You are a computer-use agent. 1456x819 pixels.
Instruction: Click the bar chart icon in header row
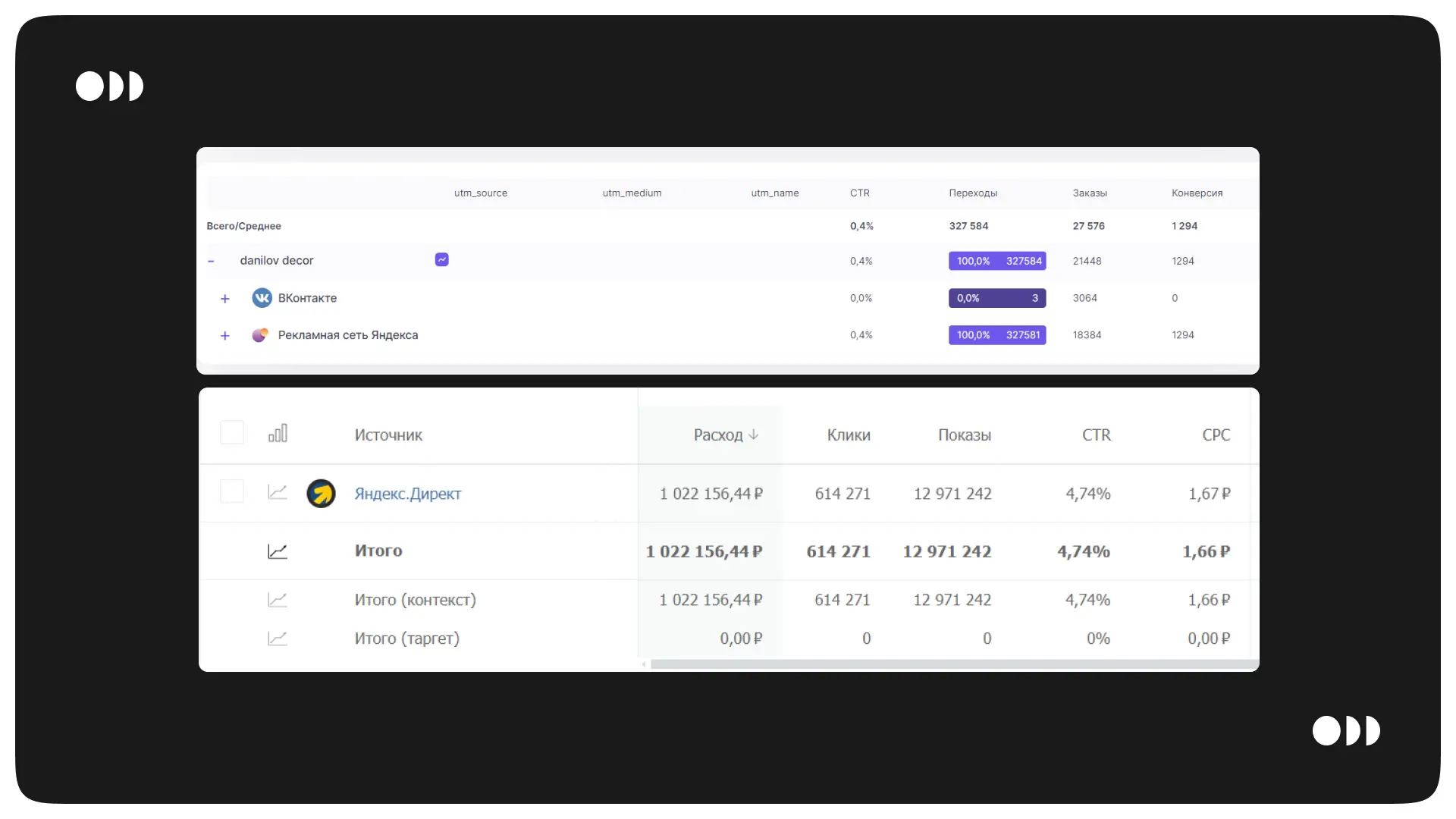coord(278,434)
